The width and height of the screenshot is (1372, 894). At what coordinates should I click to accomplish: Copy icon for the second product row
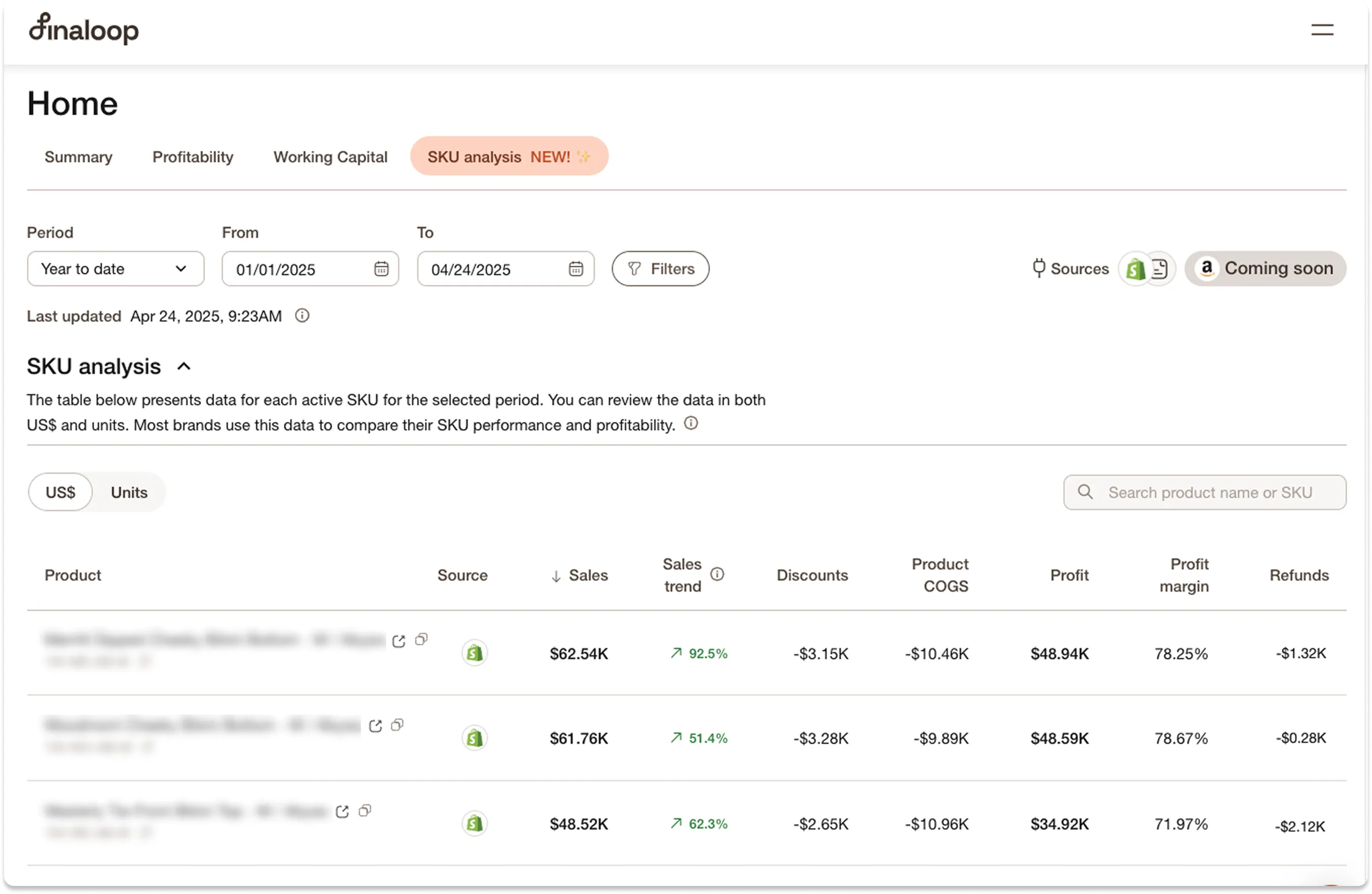click(397, 725)
